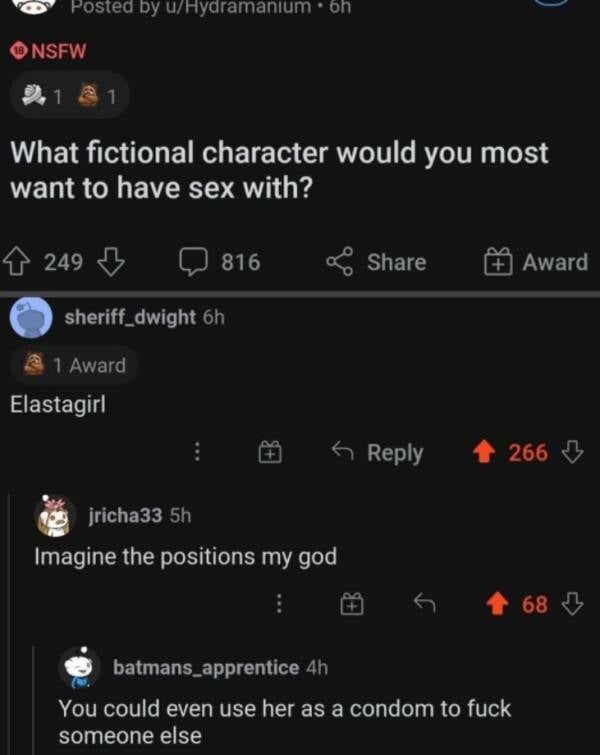Award jricha33's comment with gift icon
The height and width of the screenshot is (755, 600).
click(x=351, y=604)
